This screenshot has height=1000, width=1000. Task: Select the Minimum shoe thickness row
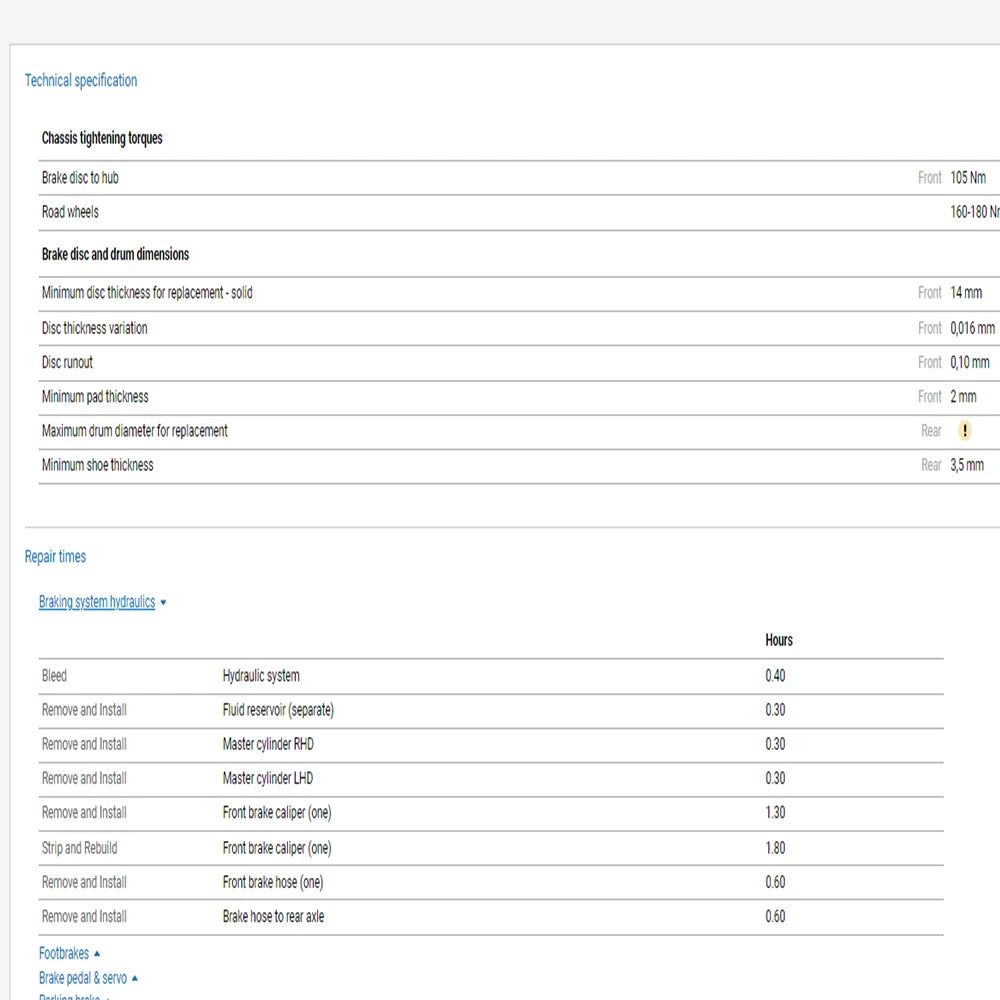519,466
